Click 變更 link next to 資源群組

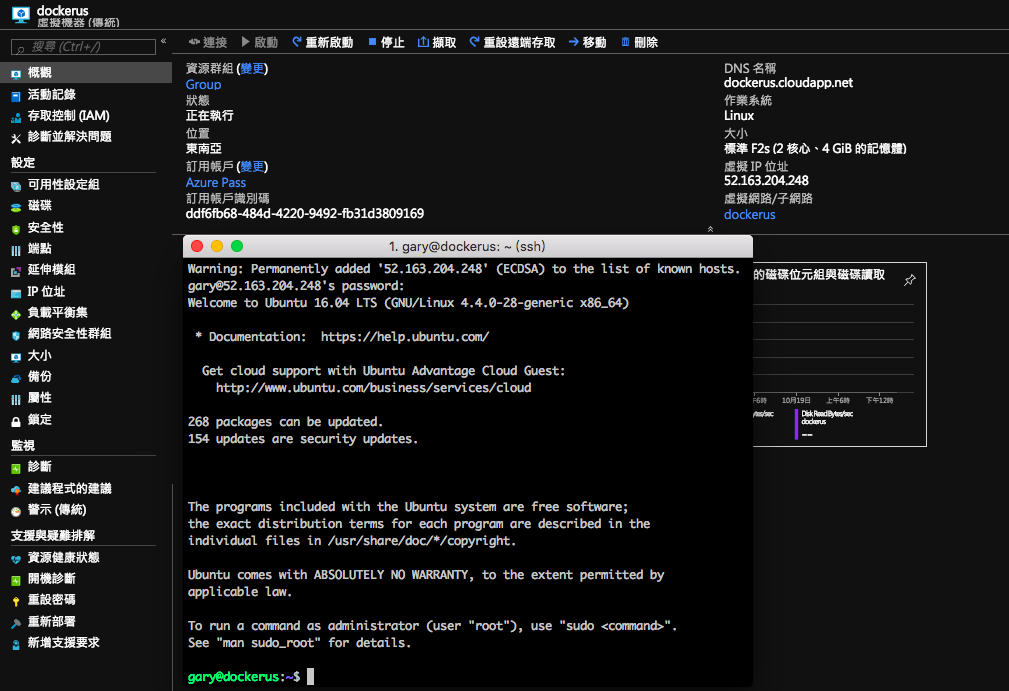point(252,69)
